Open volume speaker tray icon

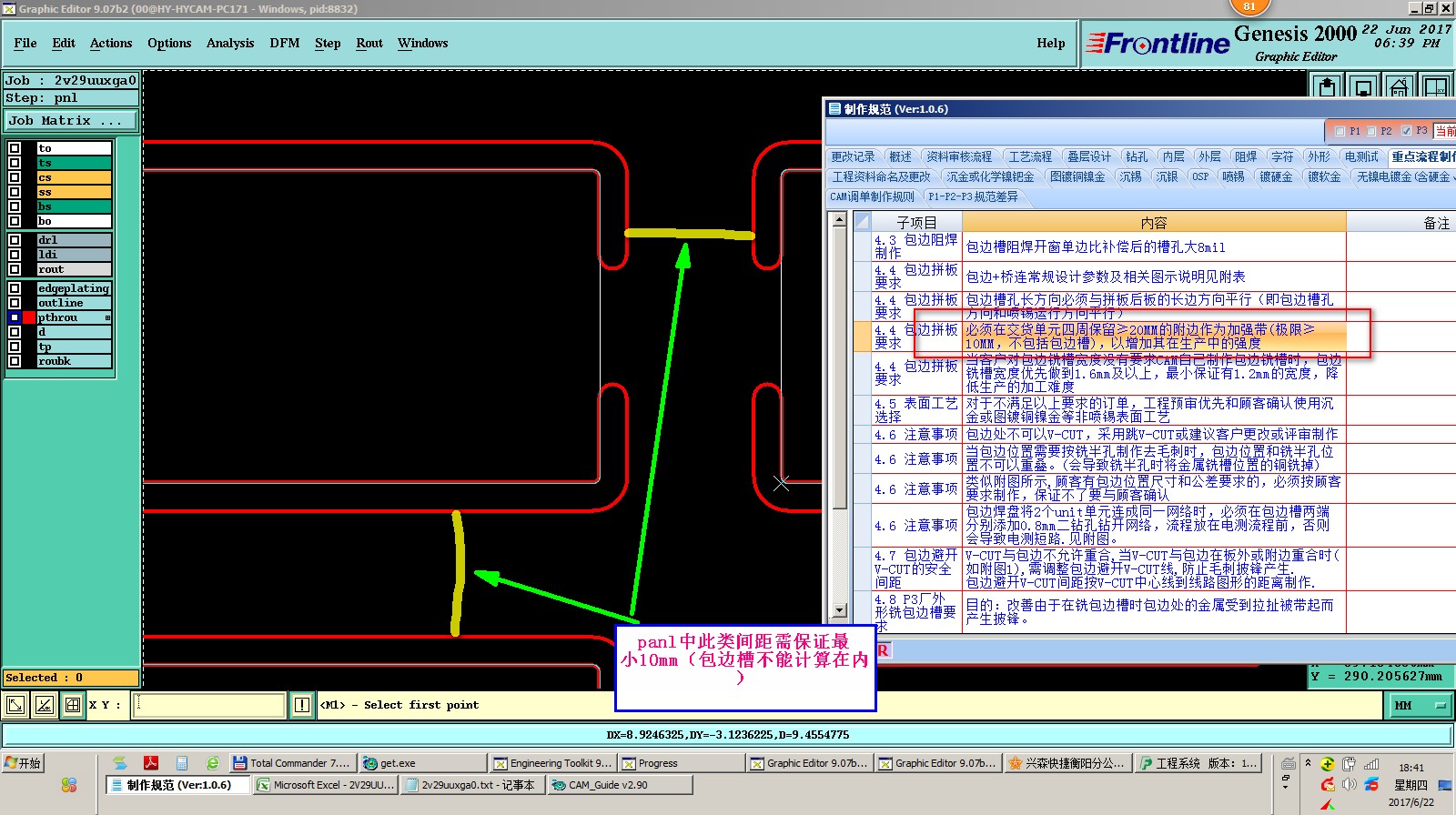1349,784
